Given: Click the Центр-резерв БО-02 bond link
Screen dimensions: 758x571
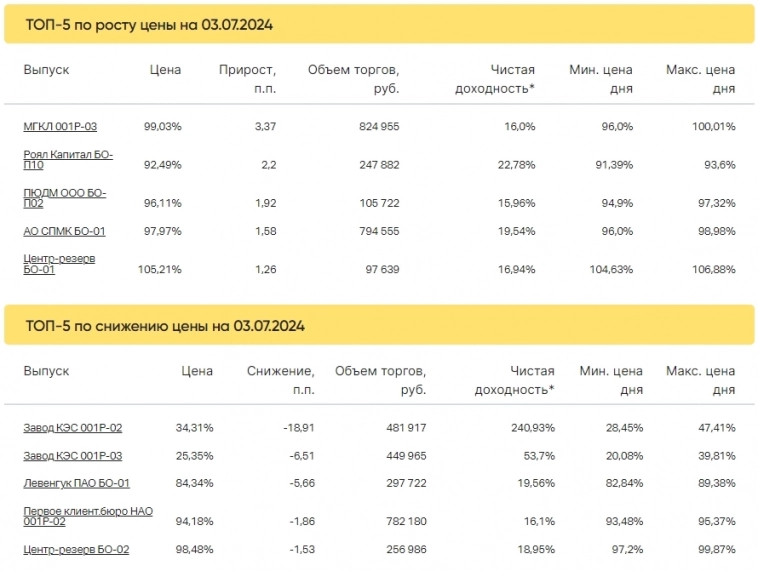Looking at the screenshot, I should coord(76,549).
